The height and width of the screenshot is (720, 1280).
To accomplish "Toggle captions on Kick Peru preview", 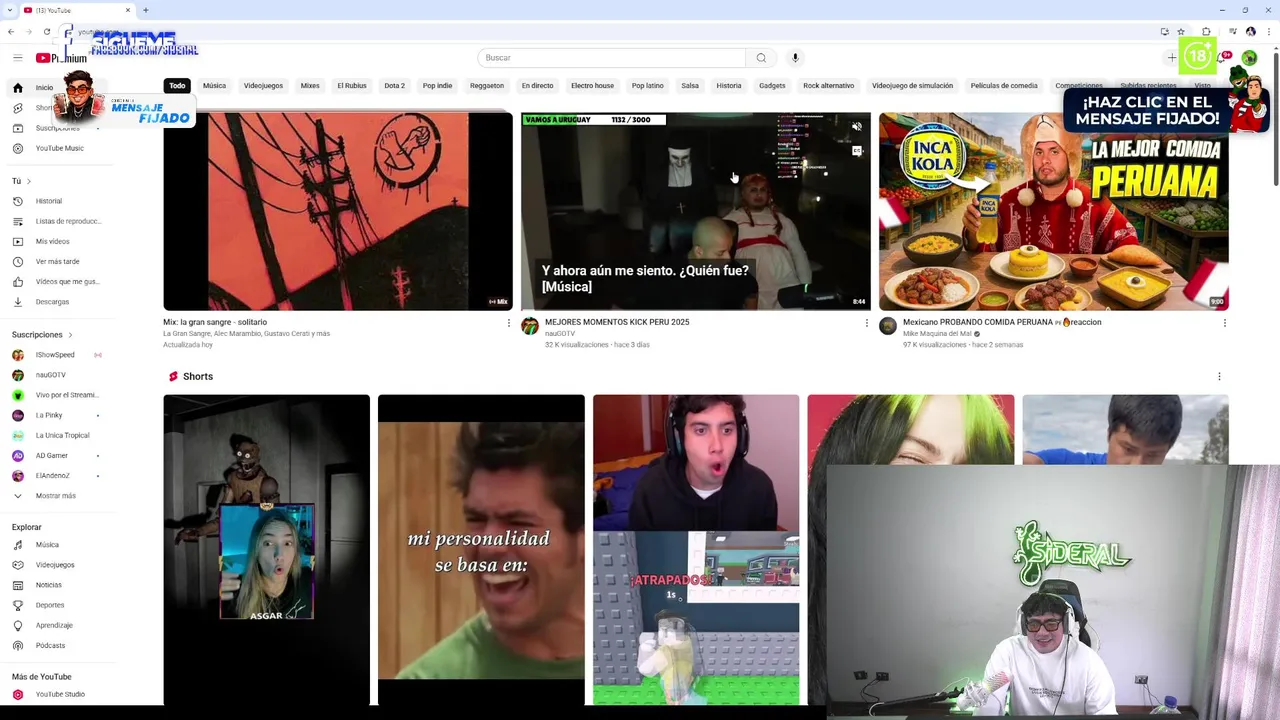I will (856, 151).
